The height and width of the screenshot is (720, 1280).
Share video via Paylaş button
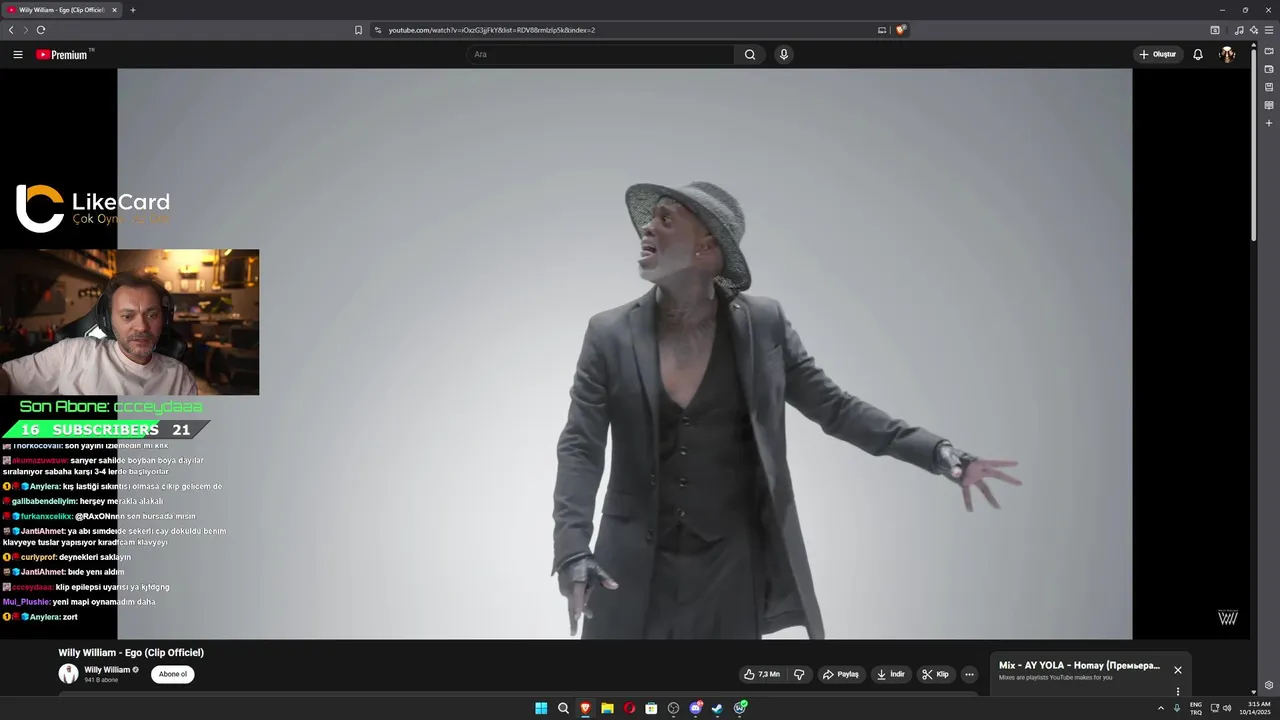tap(841, 674)
